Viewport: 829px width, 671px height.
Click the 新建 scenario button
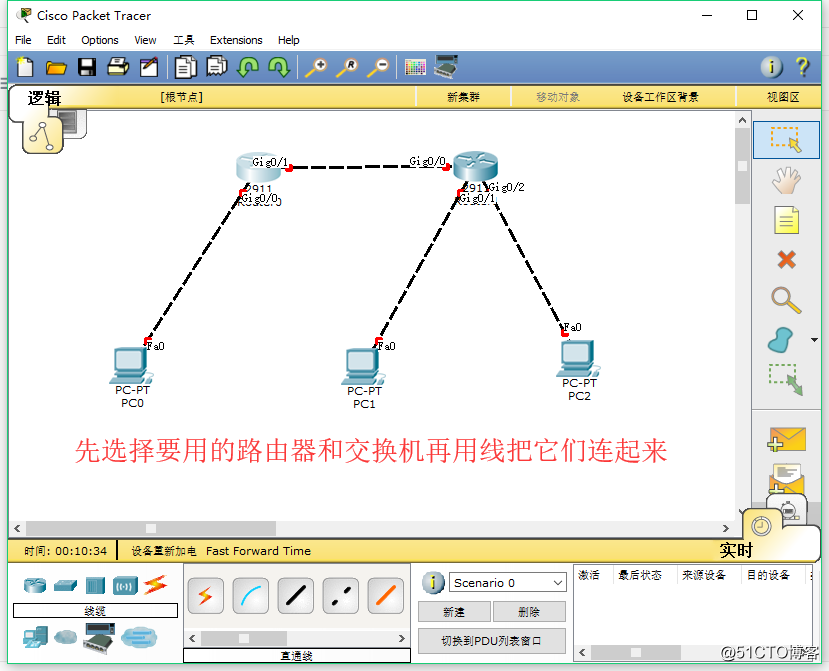tap(454, 612)
